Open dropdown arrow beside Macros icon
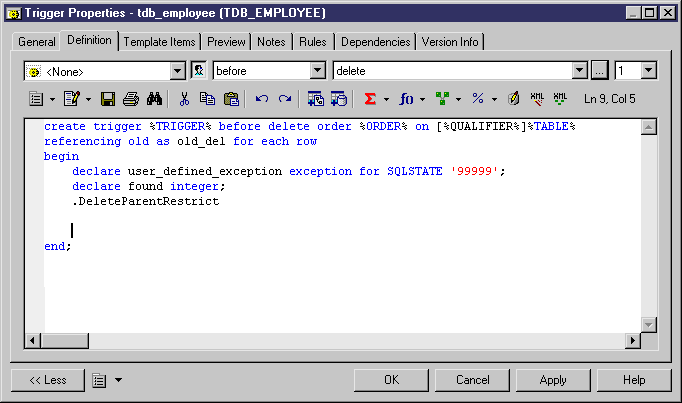The height and width of the screenshot is (403, 682). [458, 100]
